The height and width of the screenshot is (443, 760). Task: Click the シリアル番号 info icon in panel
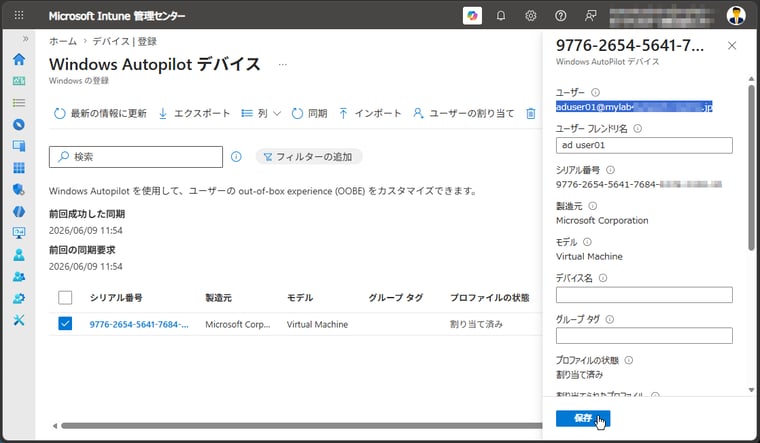(x=611, y=170)
